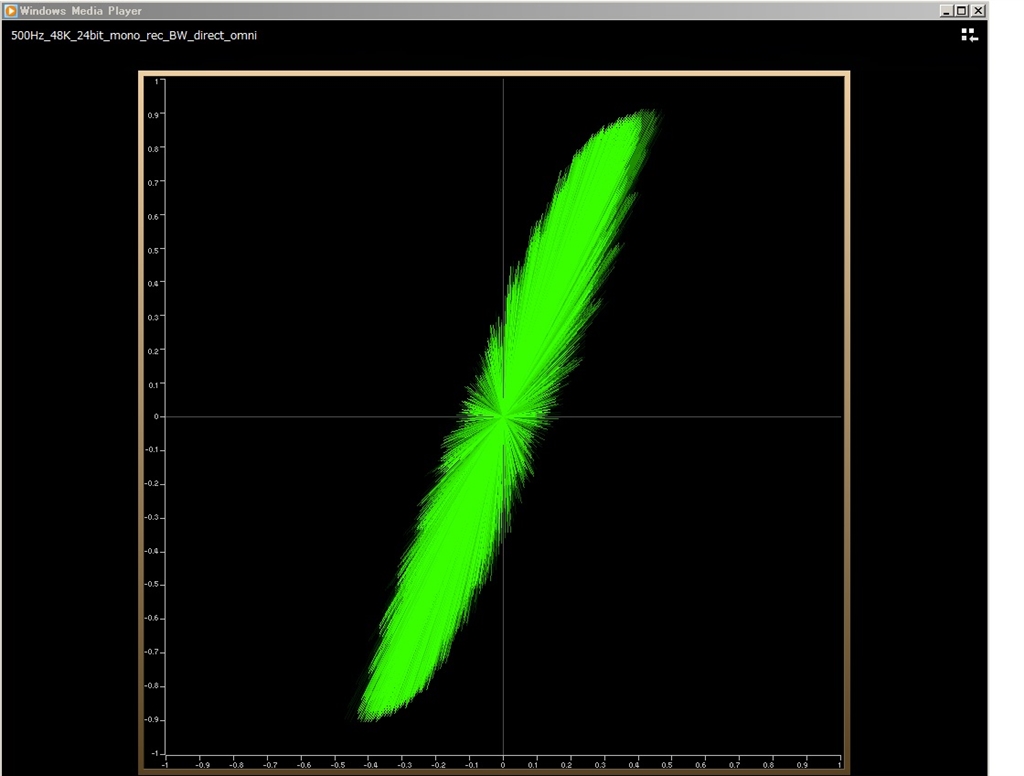Click the 0.5 label on vertical axis

153,250
